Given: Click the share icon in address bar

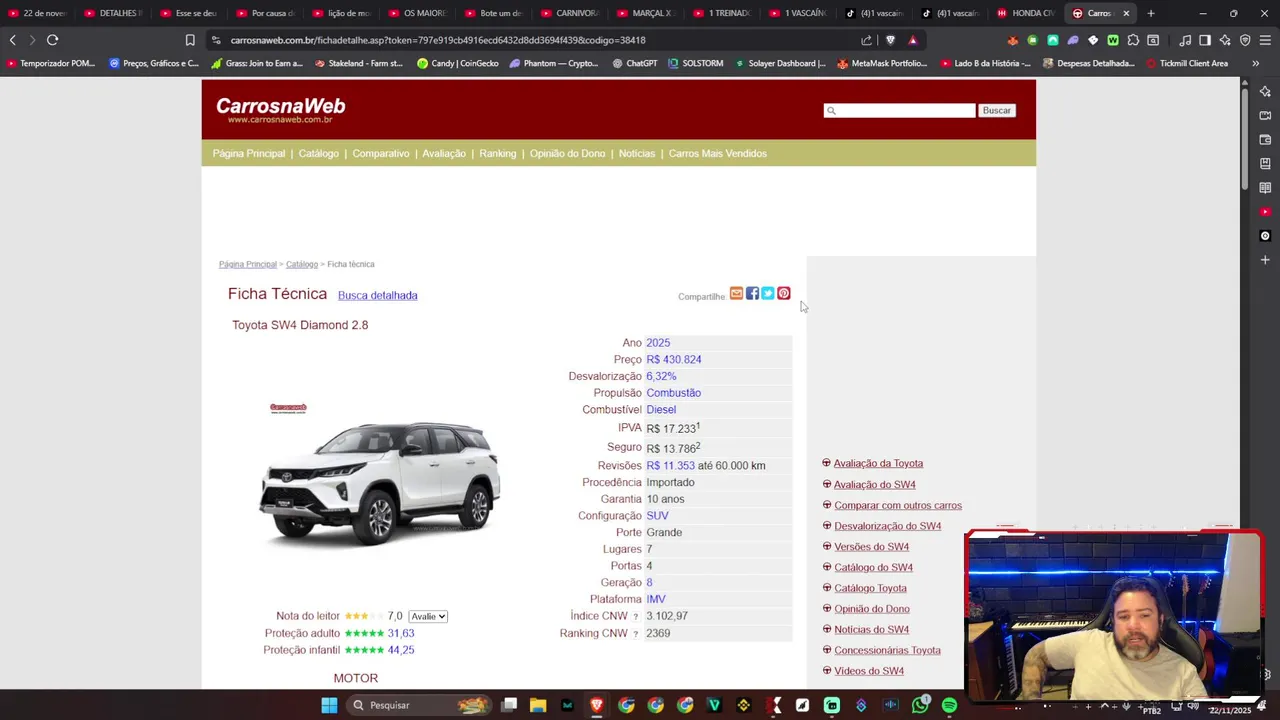Looking at the screenshot, I should click(866, 40).
